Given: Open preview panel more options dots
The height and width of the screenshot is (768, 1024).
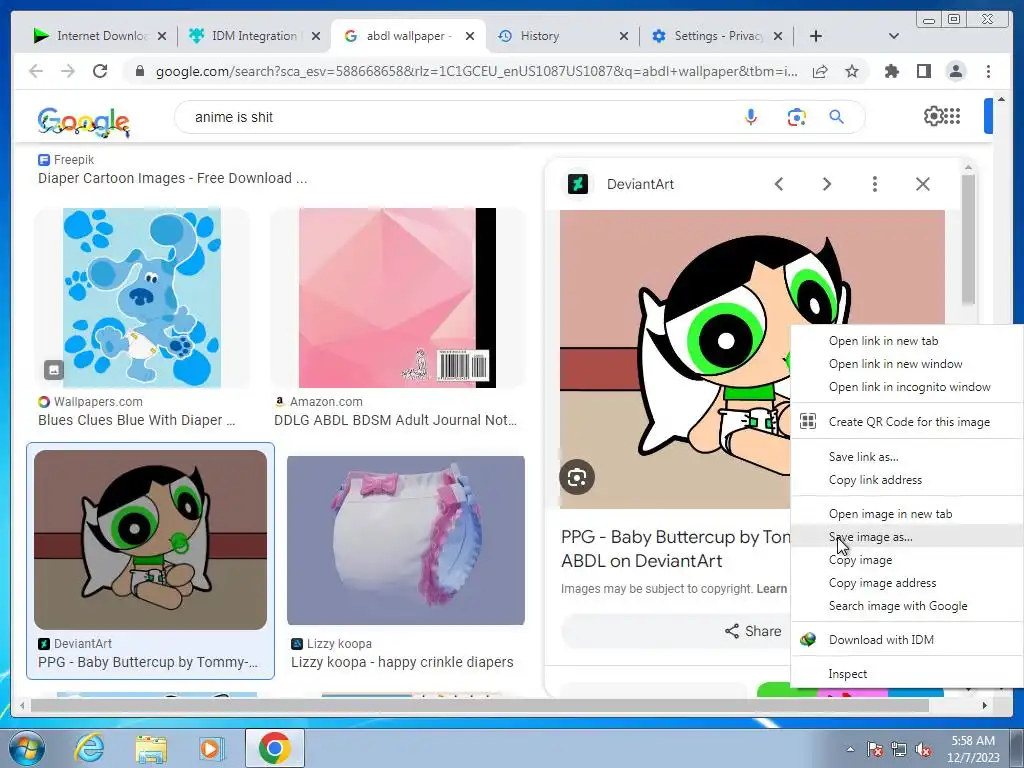Looking at the screenshot, I should [x=874, y=184].
